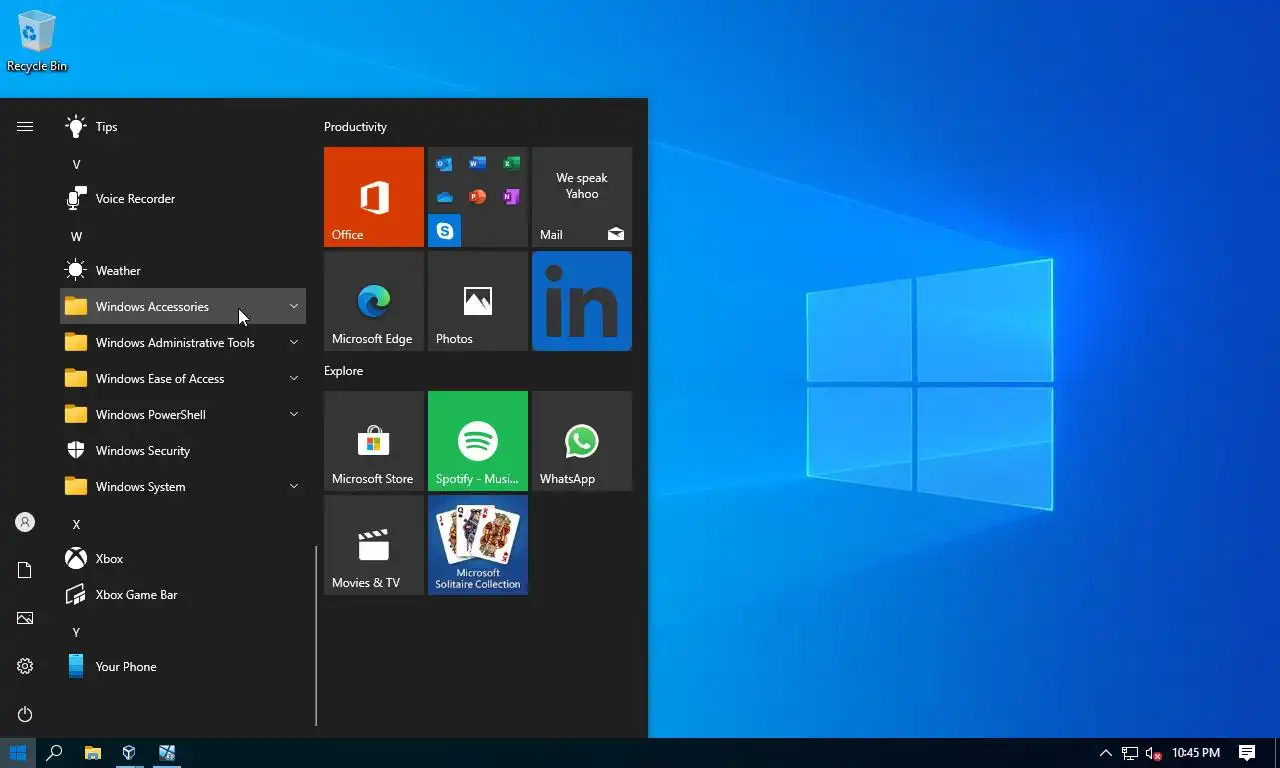The width and height of the screenshot is (1280, 768).
Task: Jump to letter V section header
Action: coord(76,164)
